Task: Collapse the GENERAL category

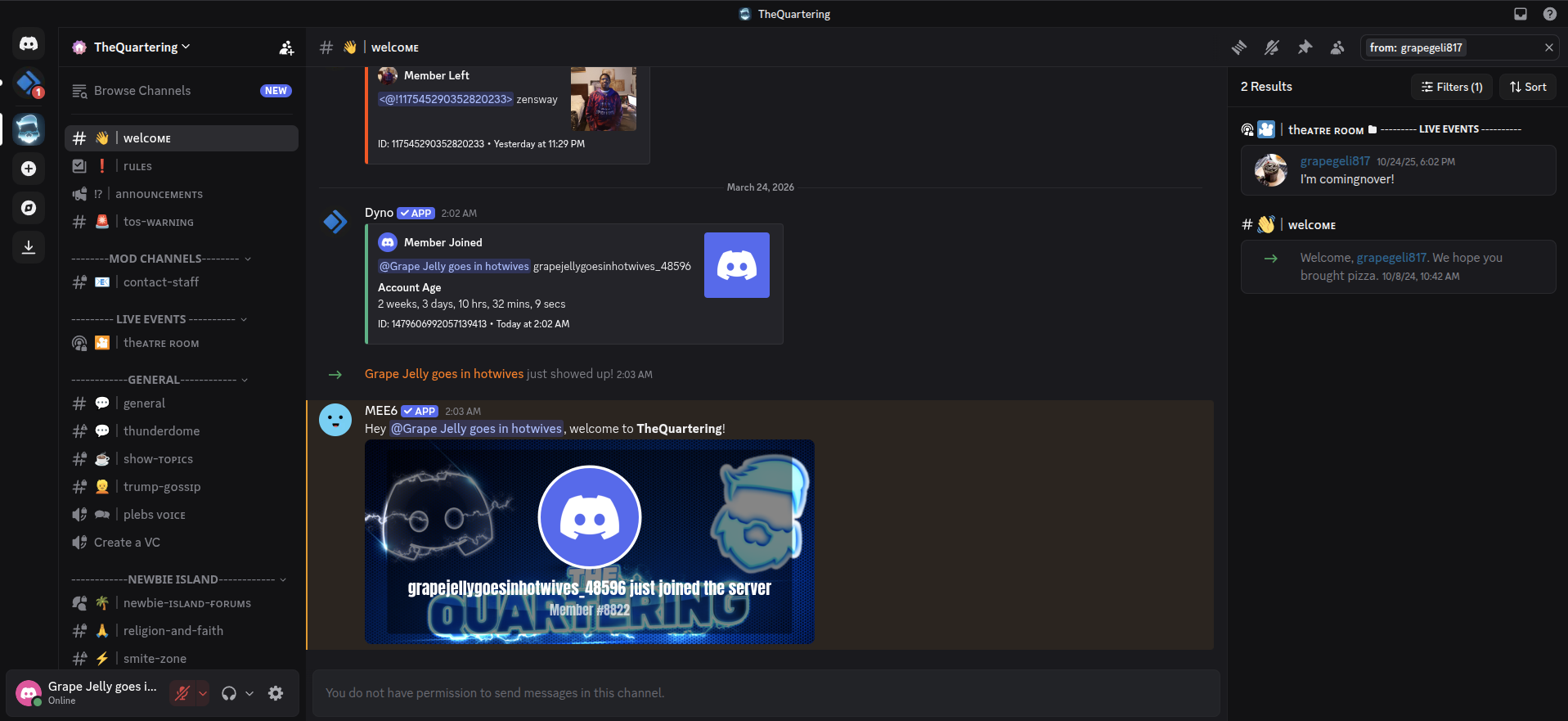Action: (159, 380)
